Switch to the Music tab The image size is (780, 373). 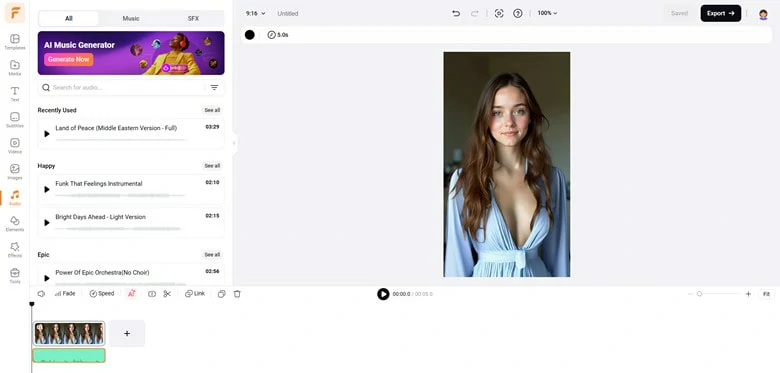tap(131, 18)
